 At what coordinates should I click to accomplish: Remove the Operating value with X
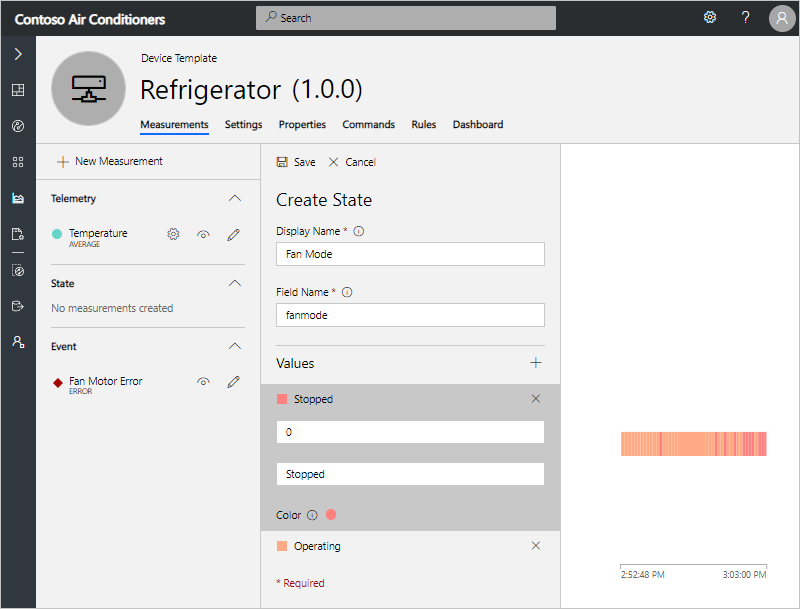tap(536, 546)
